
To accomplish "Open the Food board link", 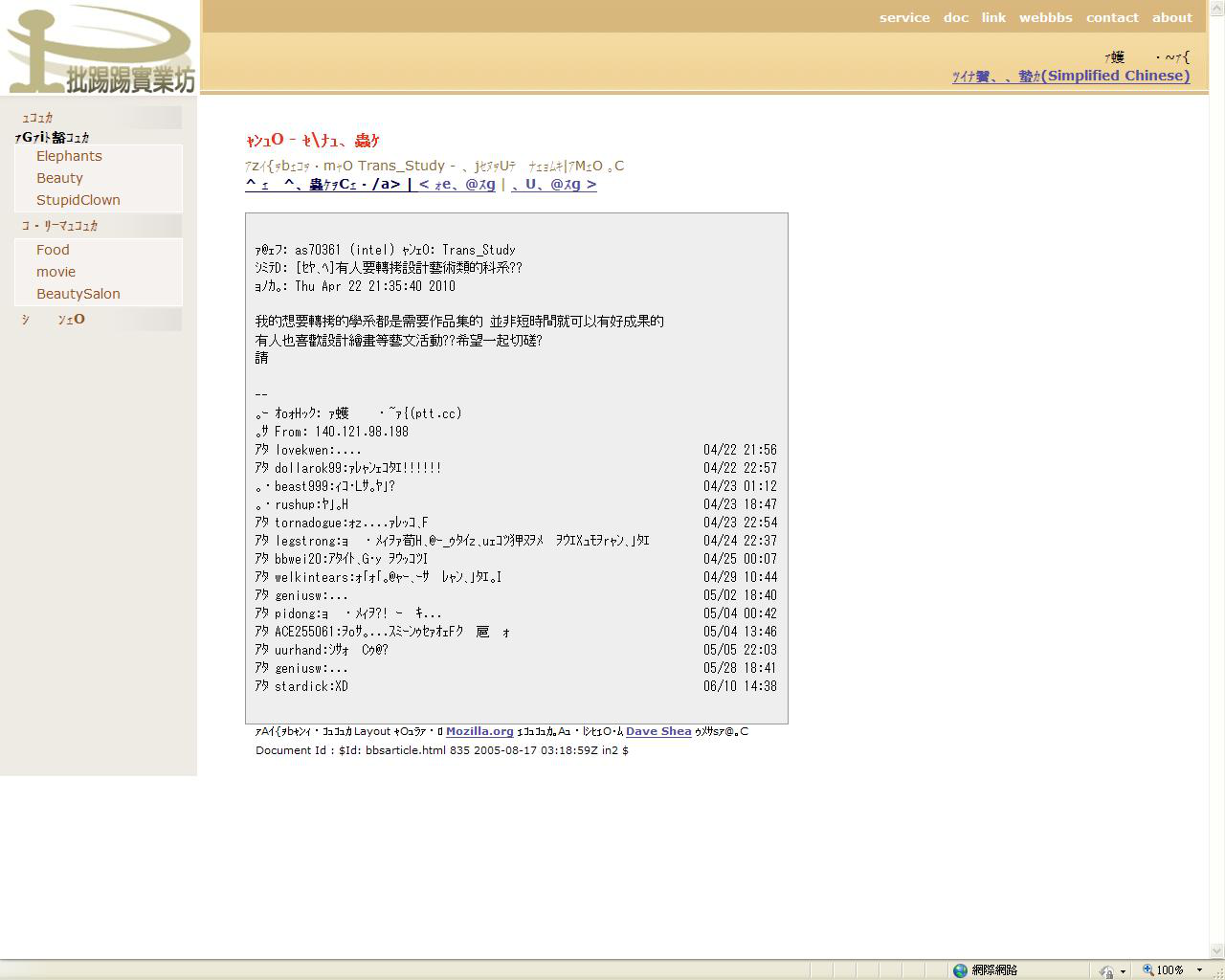I will [53, 250].
